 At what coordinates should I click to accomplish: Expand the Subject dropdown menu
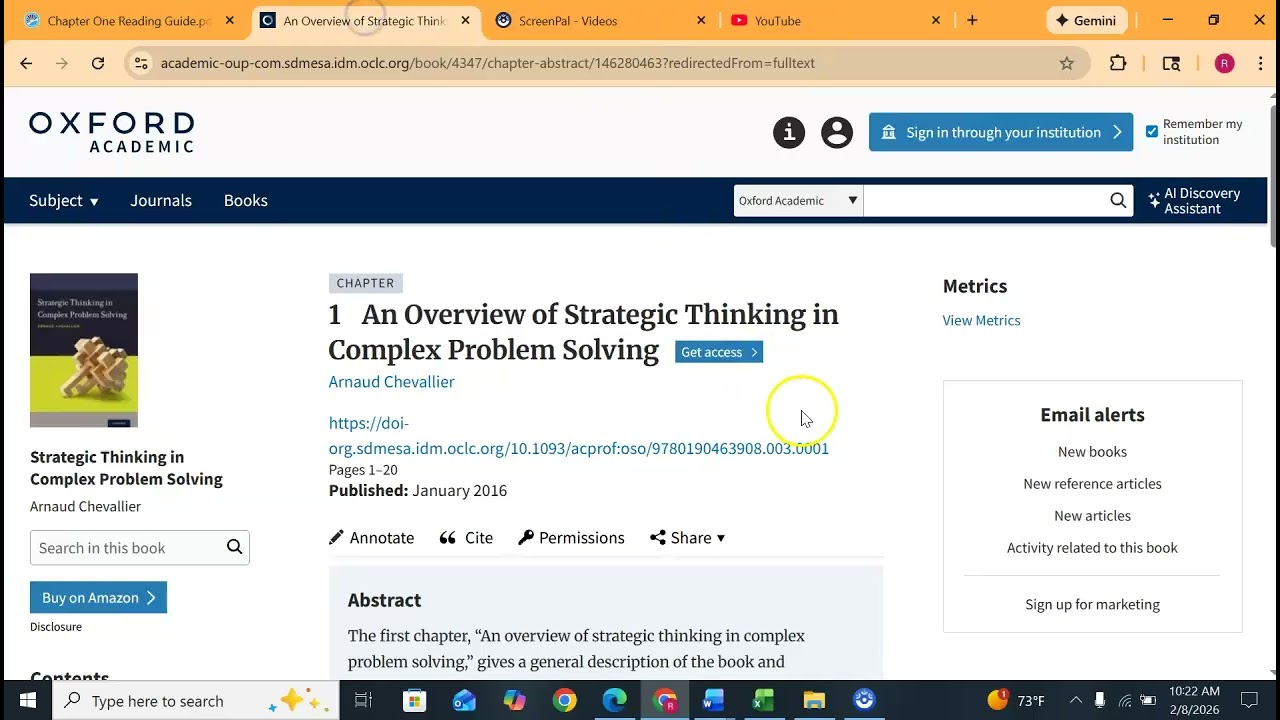[x=64, y=200]
